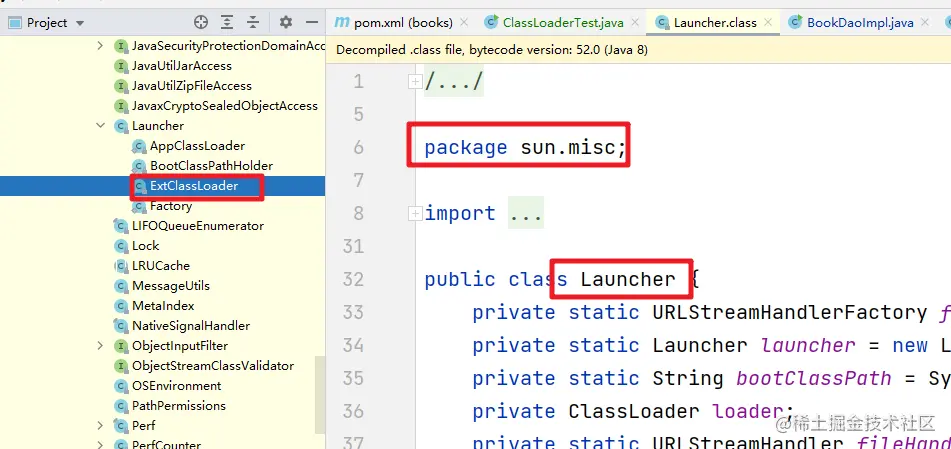951x449 pixels.
Task: Click the Expand All icon in Project toolbar
Action: pyautogui.click(x=227, y=23)
